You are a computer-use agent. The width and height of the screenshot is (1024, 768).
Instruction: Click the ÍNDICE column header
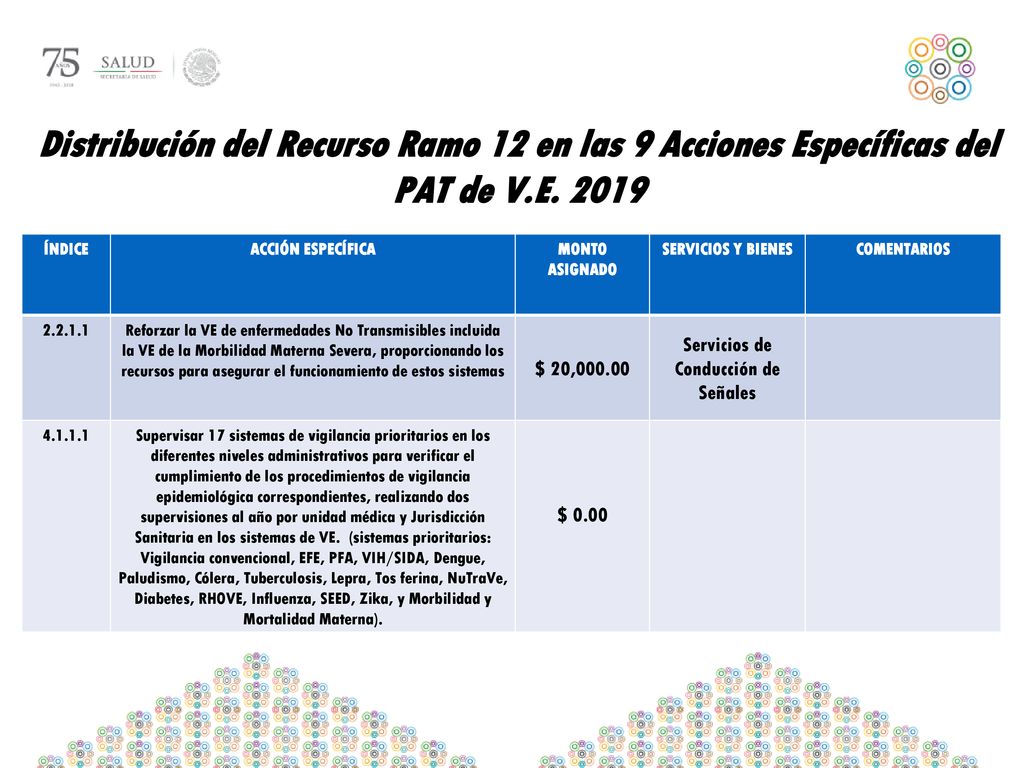coord(66,274)
